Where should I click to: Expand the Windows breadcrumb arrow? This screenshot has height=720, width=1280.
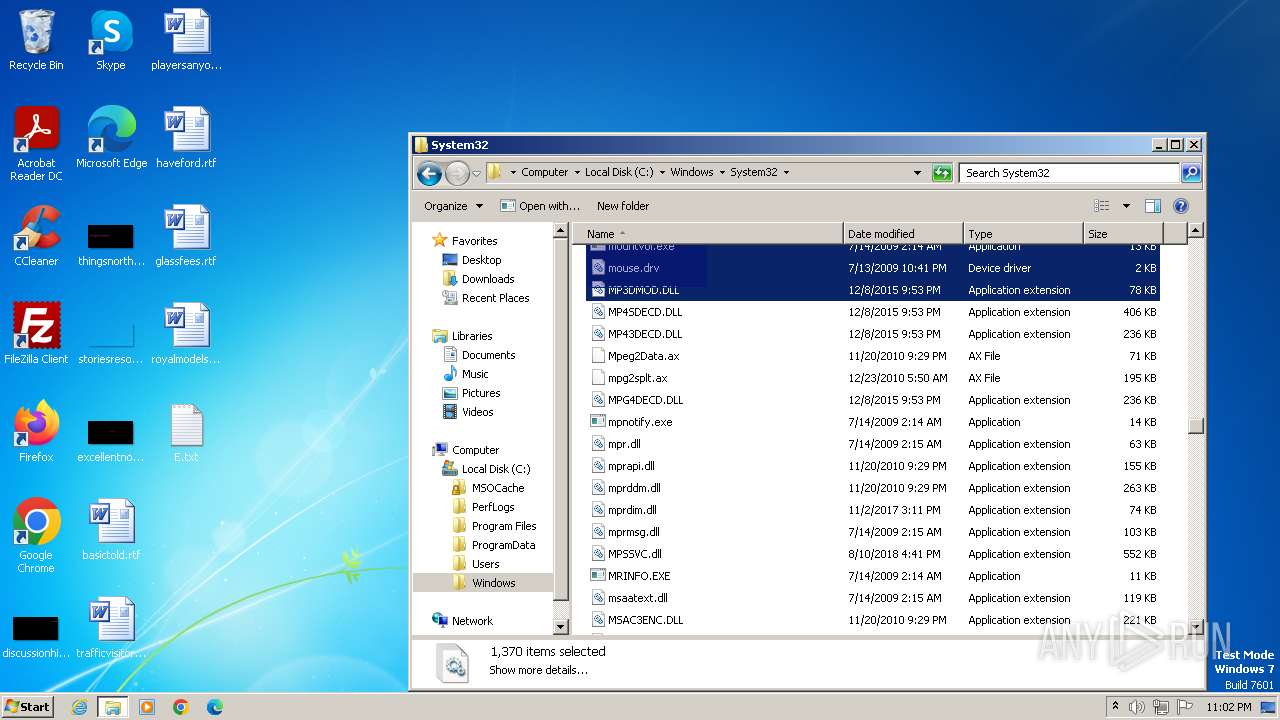(x=722, y=173)
